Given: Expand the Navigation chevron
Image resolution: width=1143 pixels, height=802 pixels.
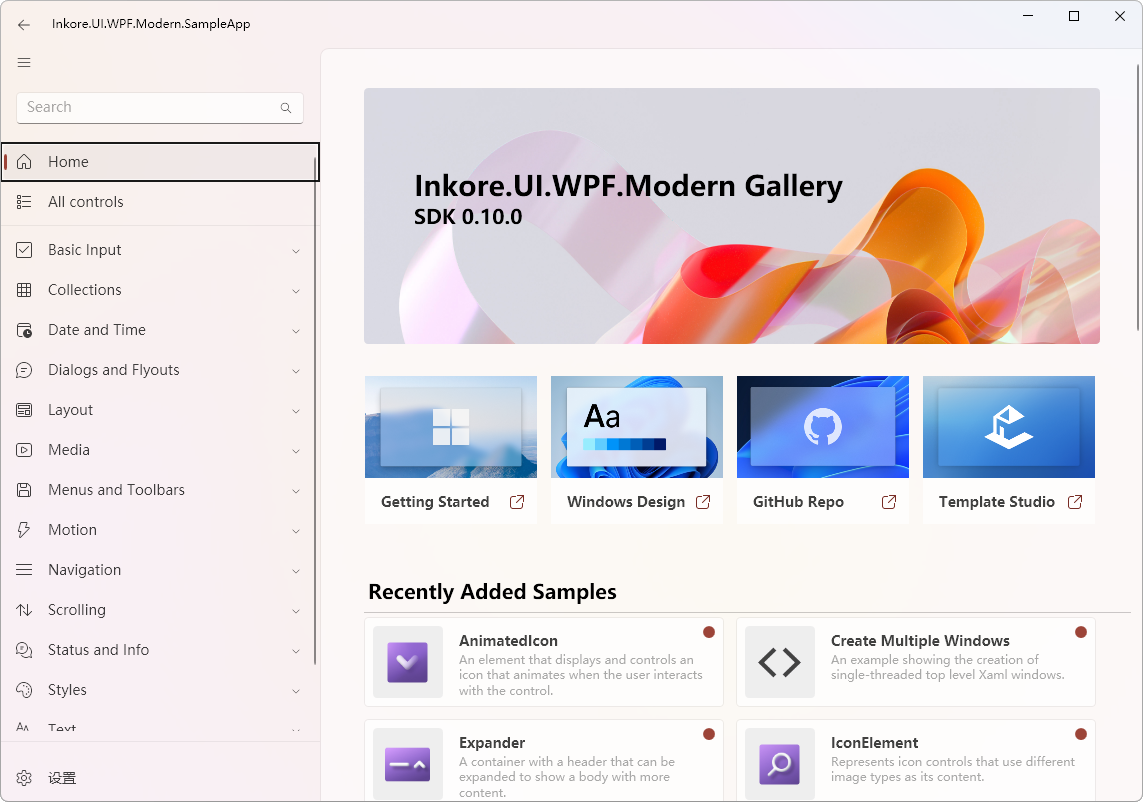Looking at the screenshot, I should pos(296,572).
